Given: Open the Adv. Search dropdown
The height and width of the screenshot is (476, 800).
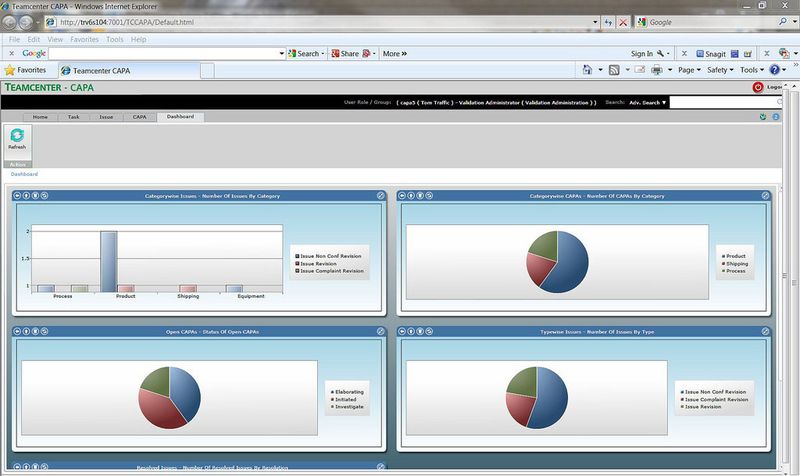Looking at the screenshot, I should (x=647, y=103).
